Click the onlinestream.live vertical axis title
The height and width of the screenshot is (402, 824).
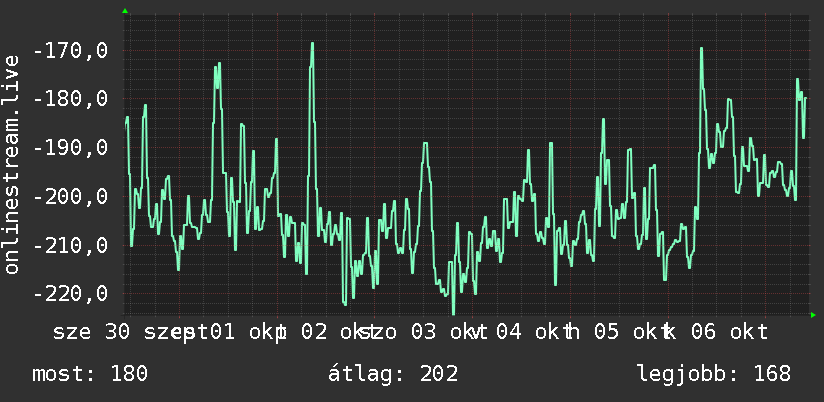click(12, 164)
